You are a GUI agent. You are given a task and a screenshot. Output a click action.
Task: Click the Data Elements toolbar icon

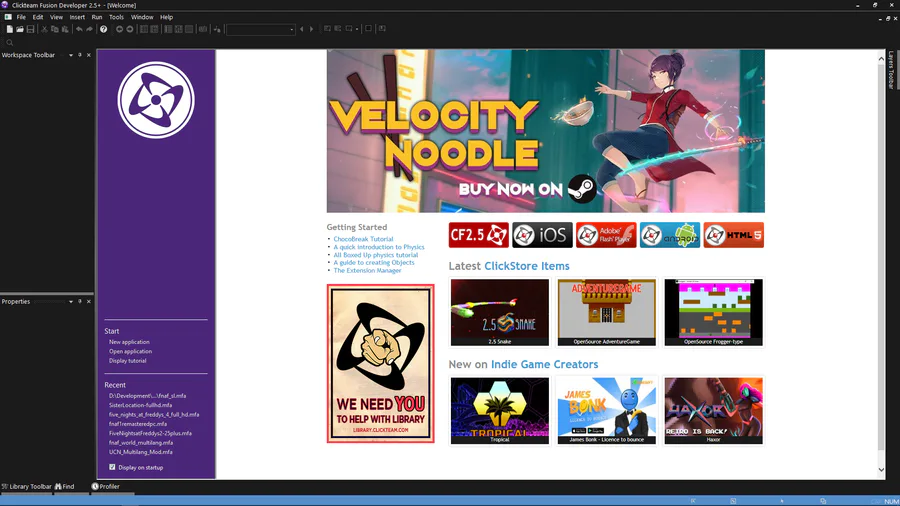click(x=203, y=29)
